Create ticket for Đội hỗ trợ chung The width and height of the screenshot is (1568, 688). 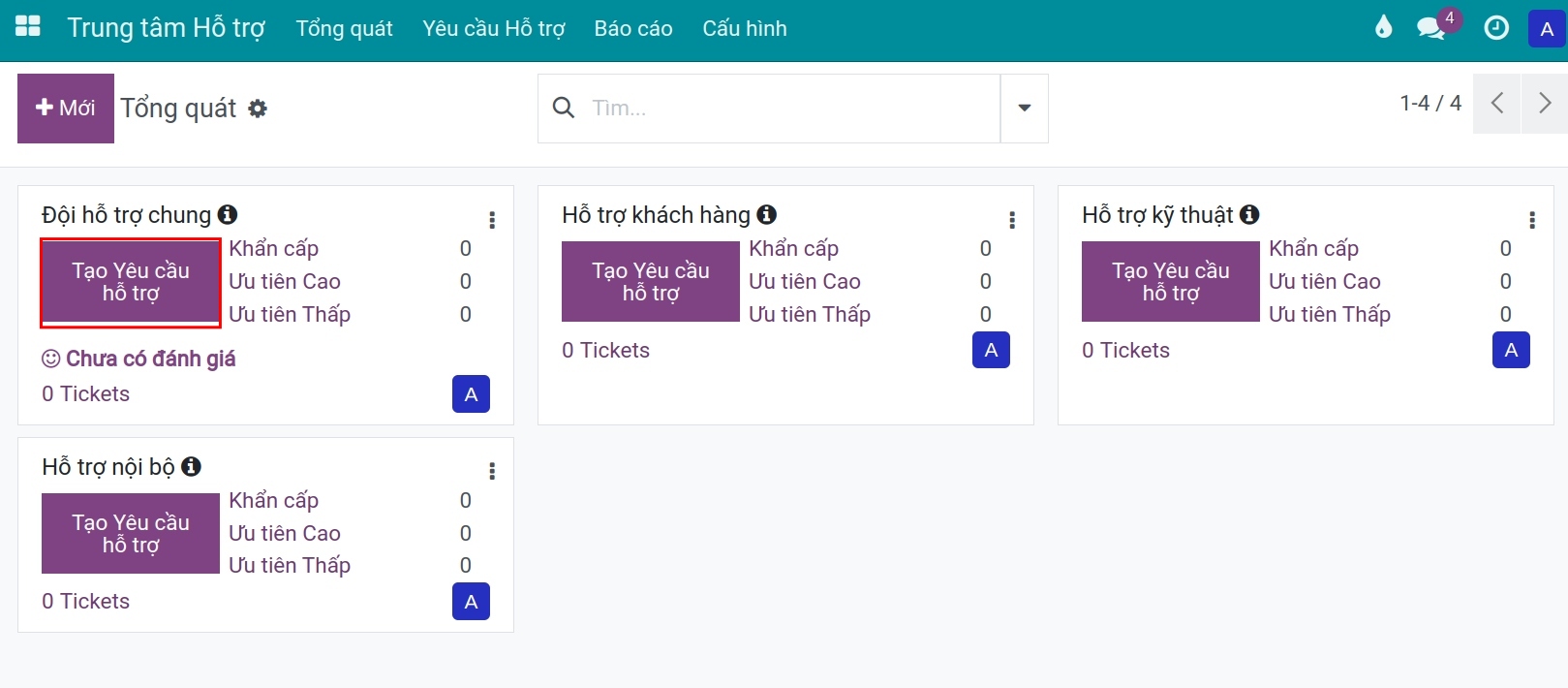point(131,282)
